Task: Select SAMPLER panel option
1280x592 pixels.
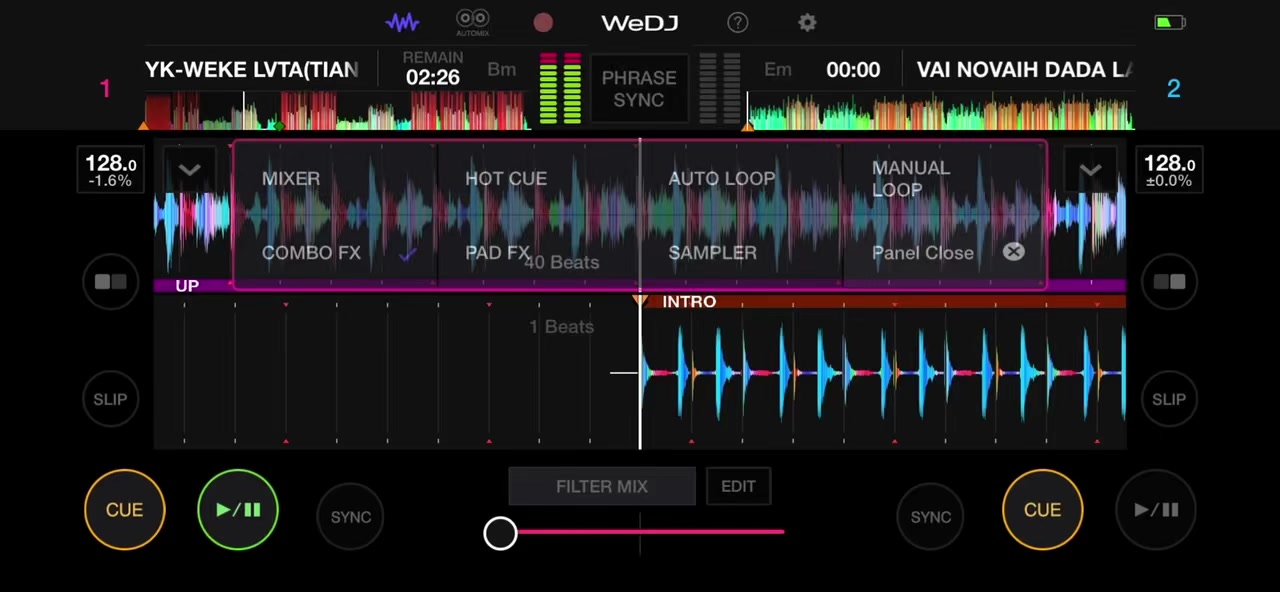Action: [712, 252]
